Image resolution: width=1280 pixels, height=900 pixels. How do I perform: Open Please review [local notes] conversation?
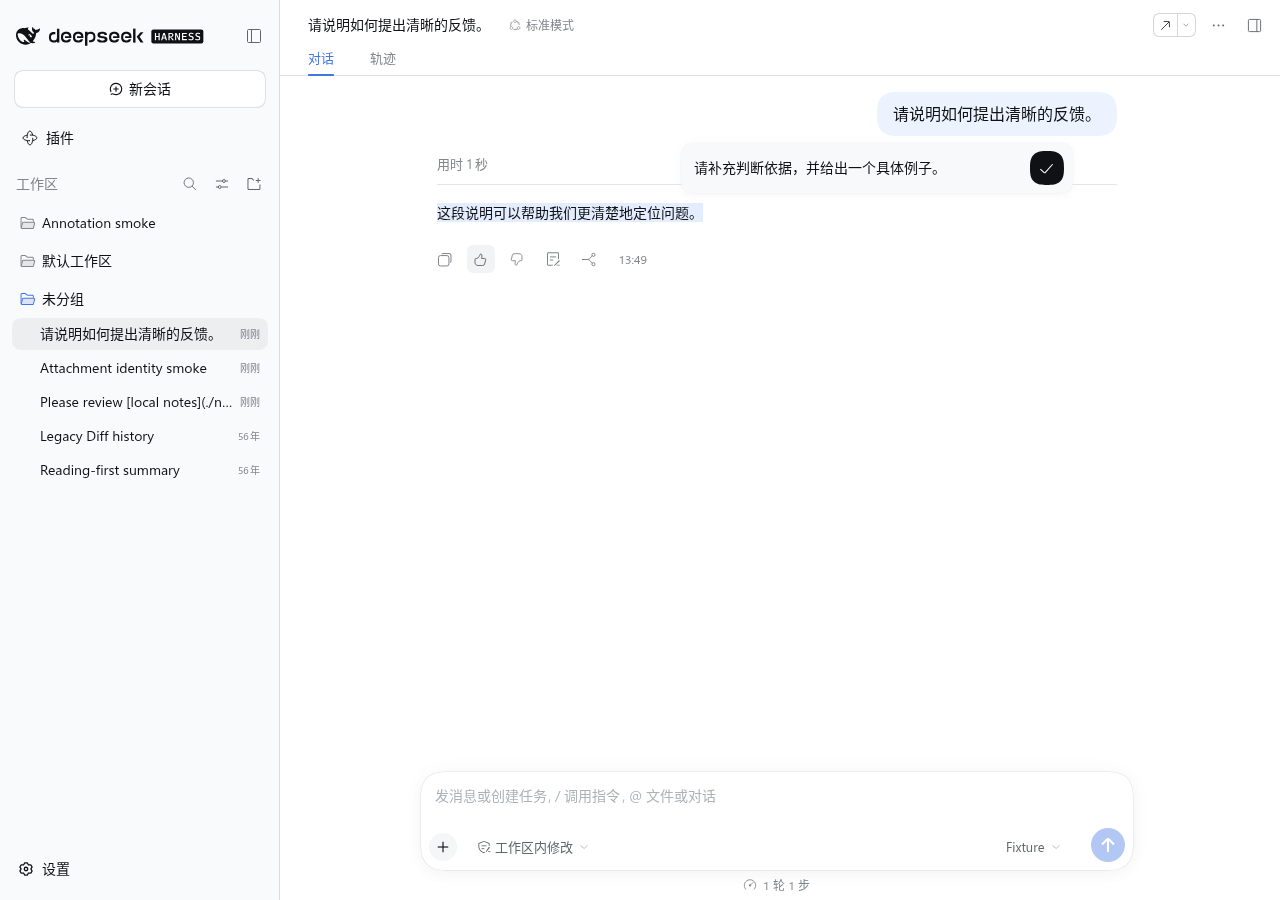140,402
